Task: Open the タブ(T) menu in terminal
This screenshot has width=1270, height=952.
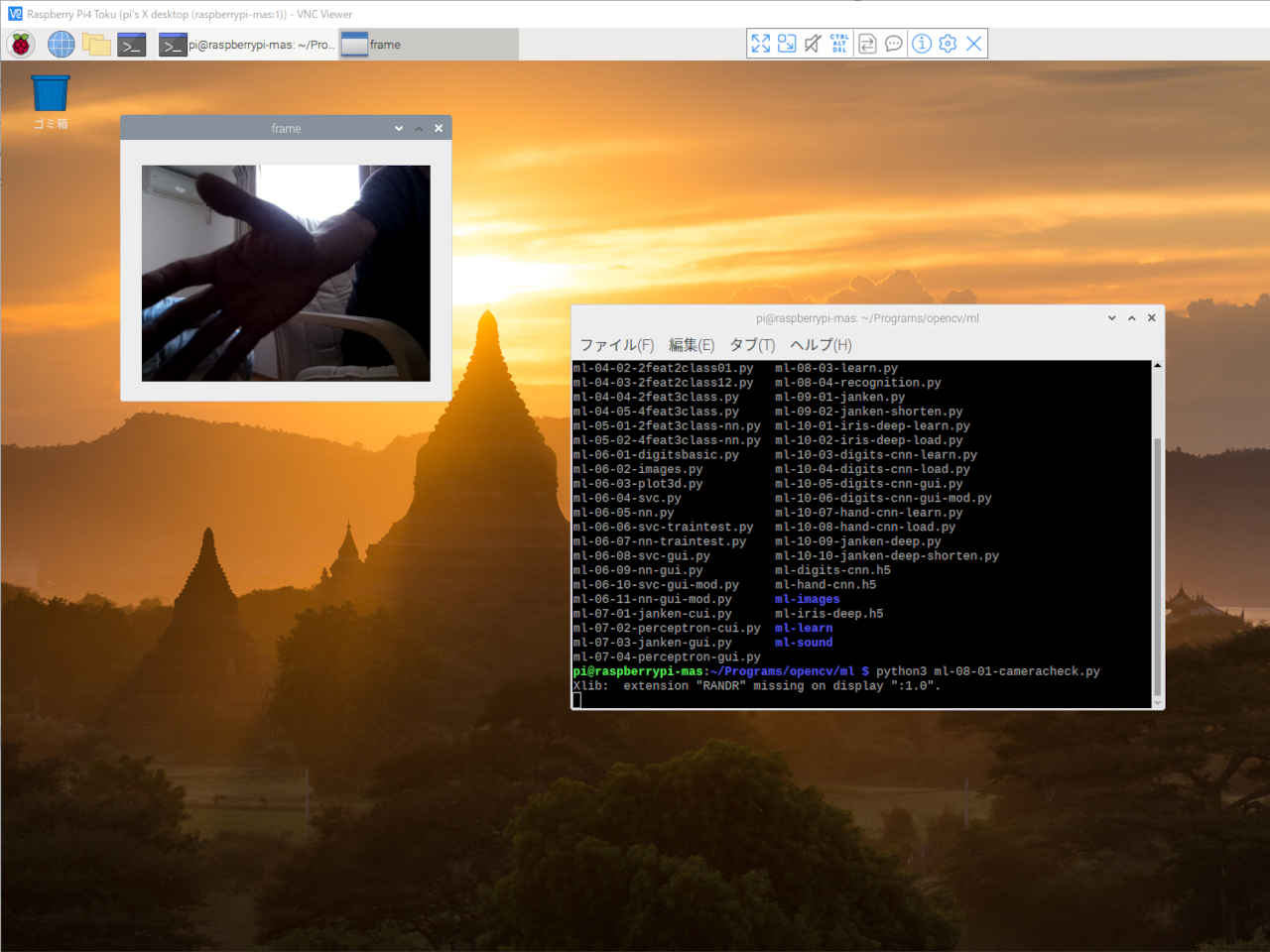Action: pyautogui.click(x=752, y=345)
